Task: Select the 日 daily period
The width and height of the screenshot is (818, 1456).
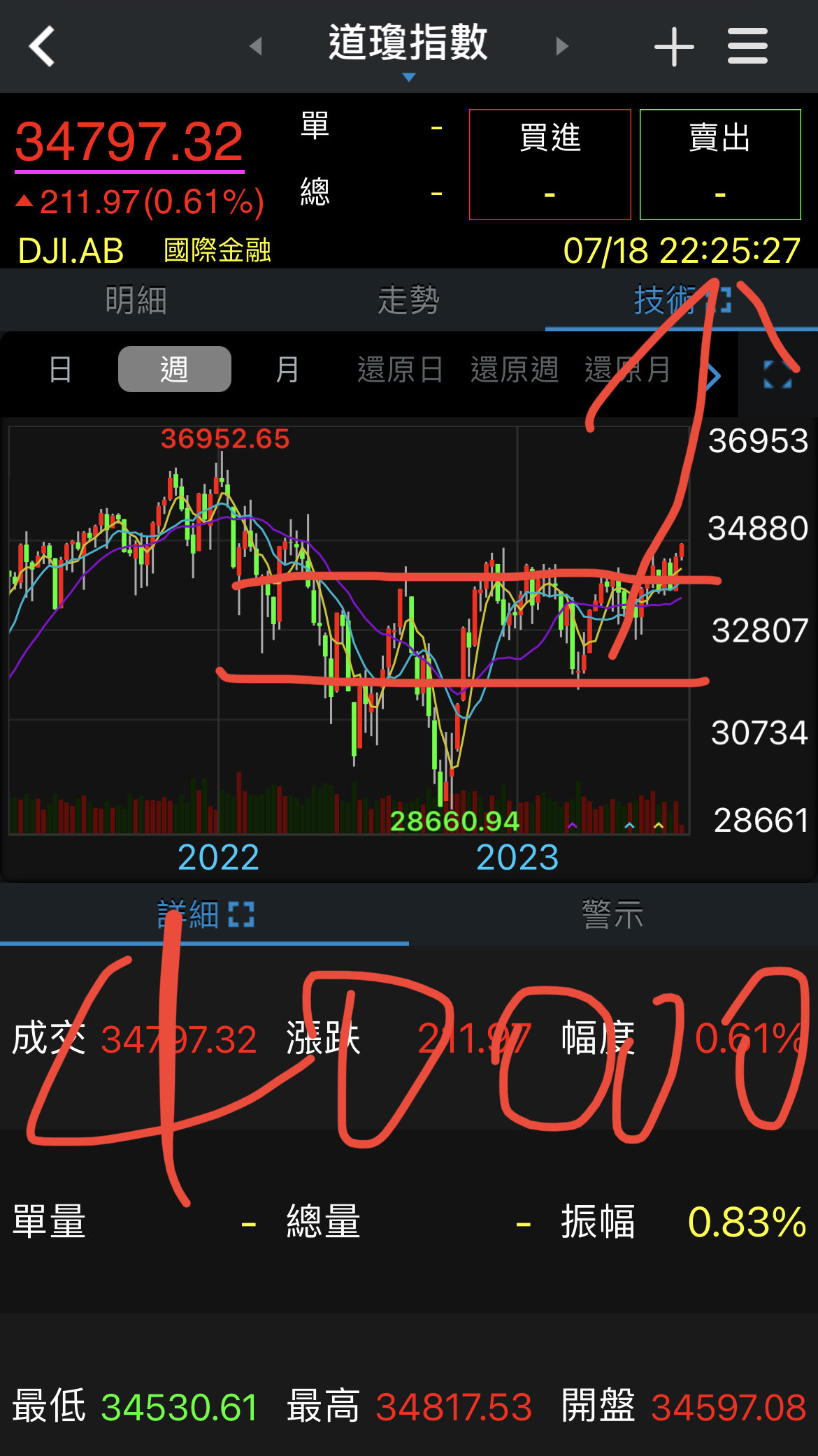Action: pyautogui.click(x=60, y=369)
